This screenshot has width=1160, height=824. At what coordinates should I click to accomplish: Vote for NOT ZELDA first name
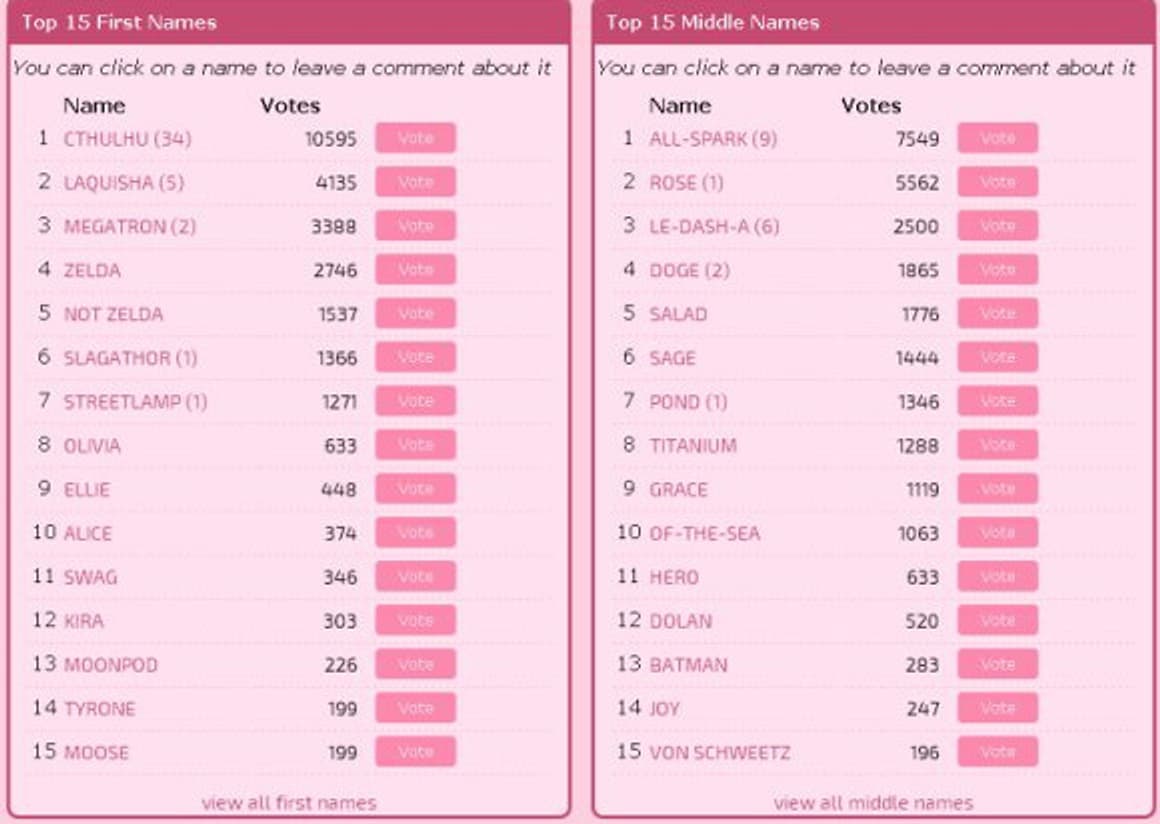(x=415, y=313)
